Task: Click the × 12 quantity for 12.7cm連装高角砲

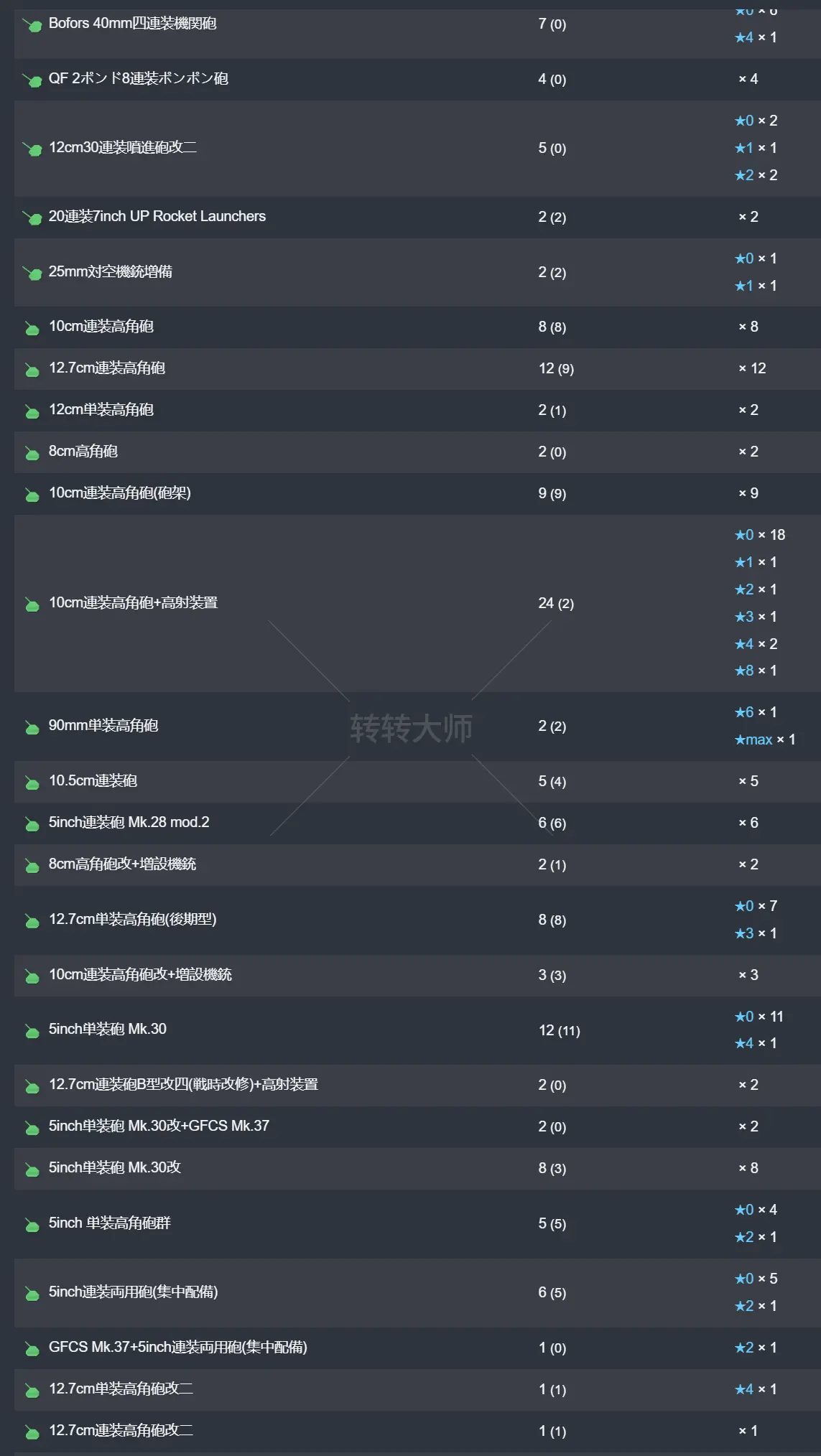Action: coord(752,368)
